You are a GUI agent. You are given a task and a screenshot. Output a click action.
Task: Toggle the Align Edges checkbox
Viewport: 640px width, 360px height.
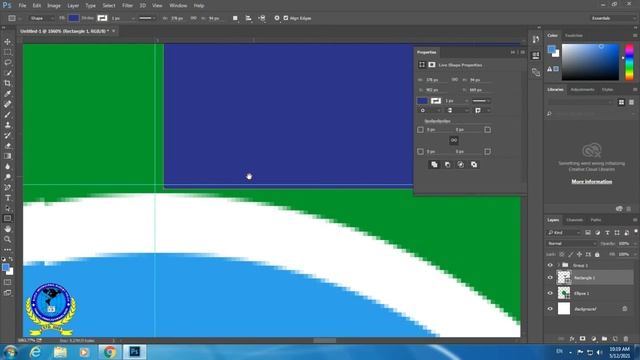[x=286, y=18]
